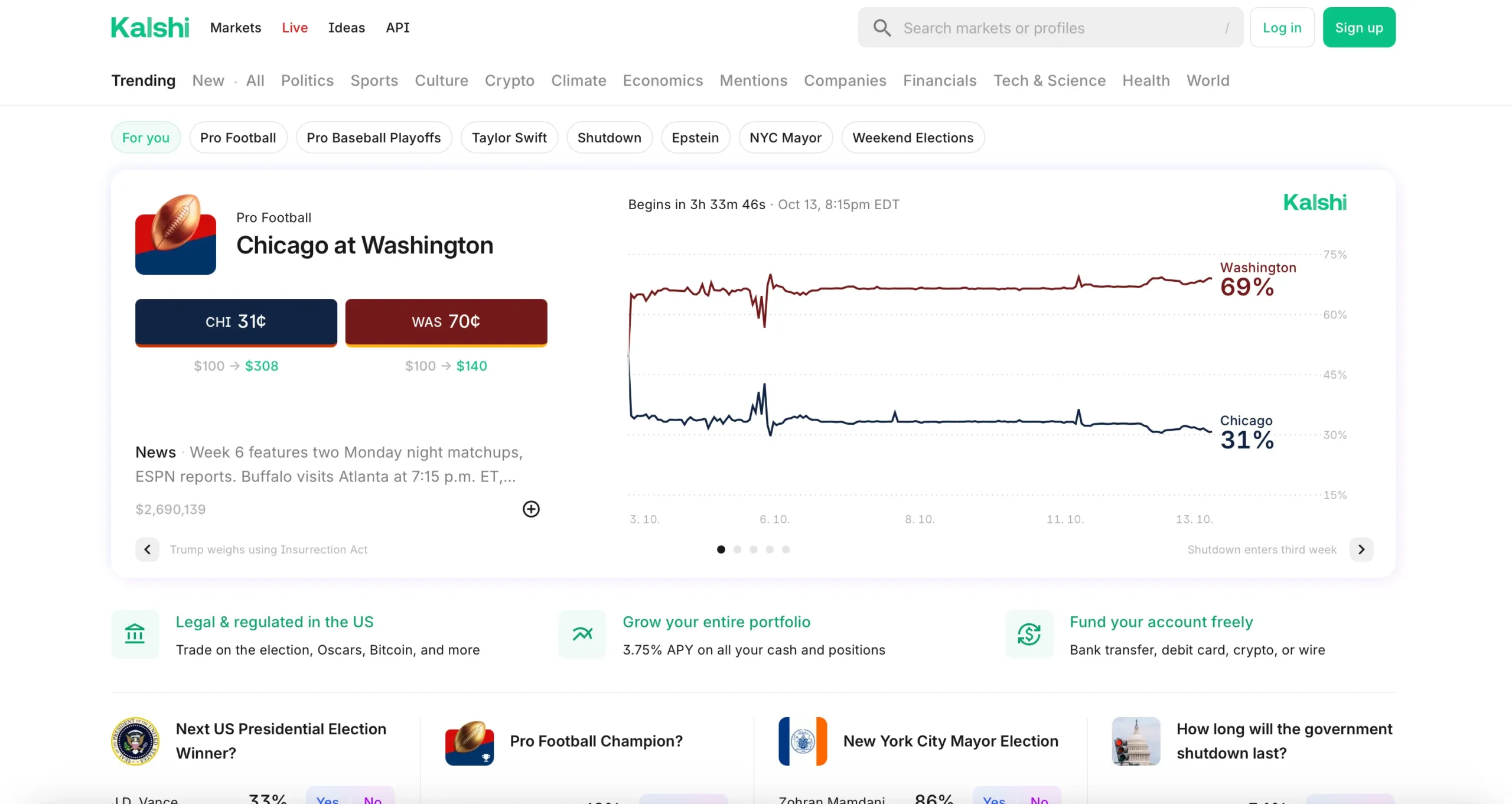Open the Live menu item
Image resolution: width=1512 pixels, height=804 pixels.
tap(295, 28)
